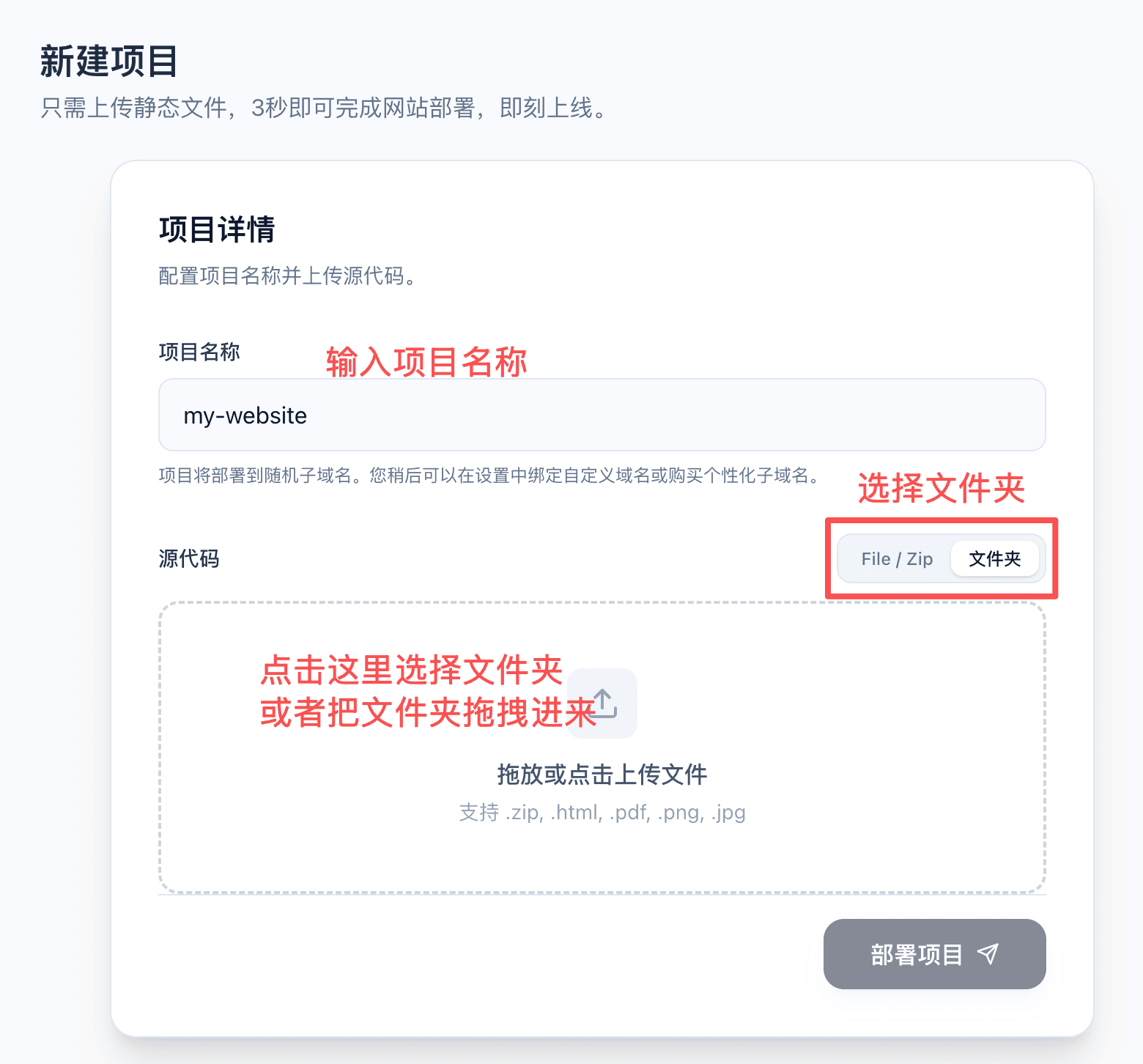Select the 文件夹 upload mode tab

(x=994, y=559)
